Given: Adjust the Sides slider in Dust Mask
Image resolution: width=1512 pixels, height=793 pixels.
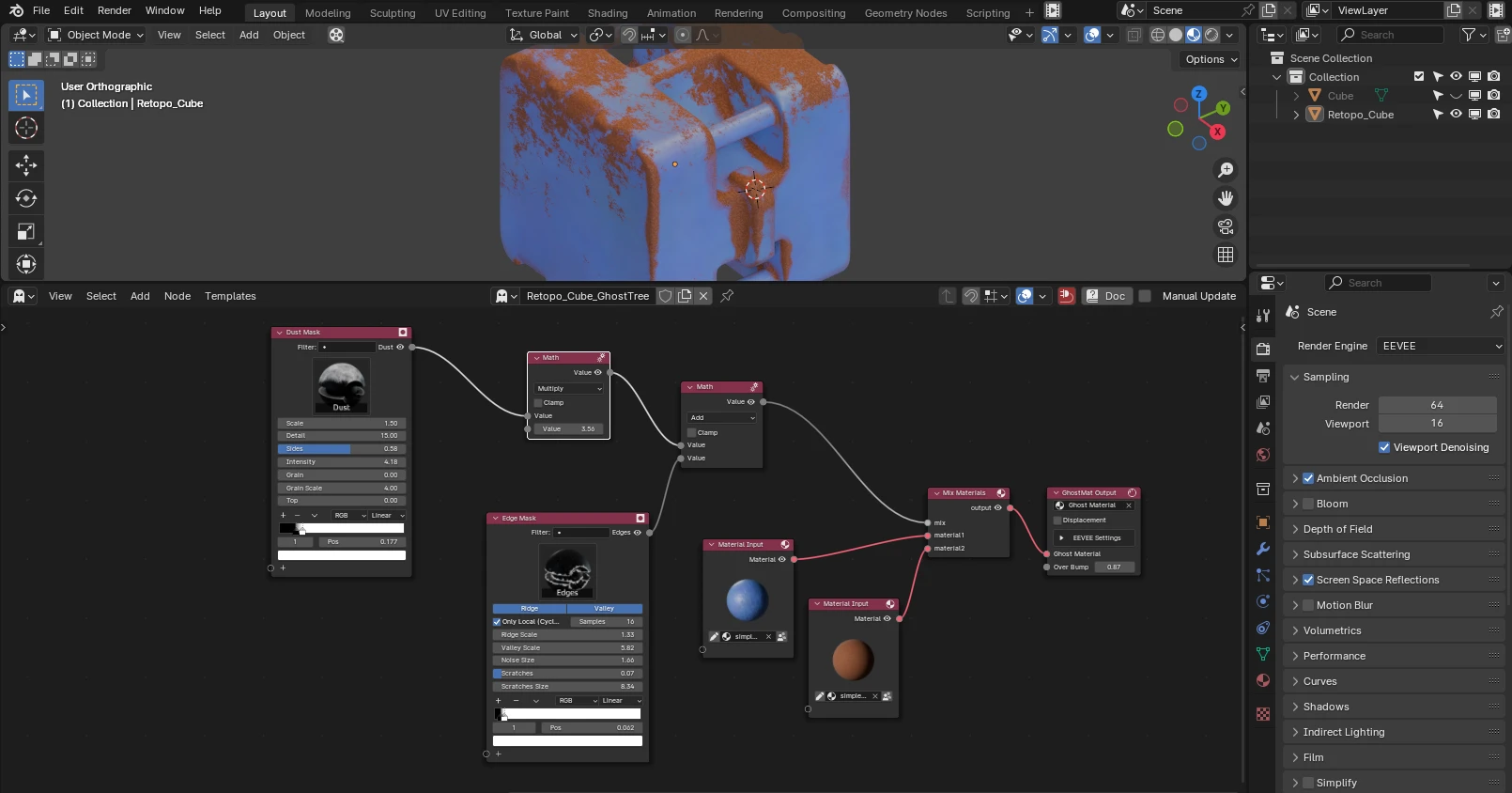Looking at the screenshot, I should click(x=342, y=449).
